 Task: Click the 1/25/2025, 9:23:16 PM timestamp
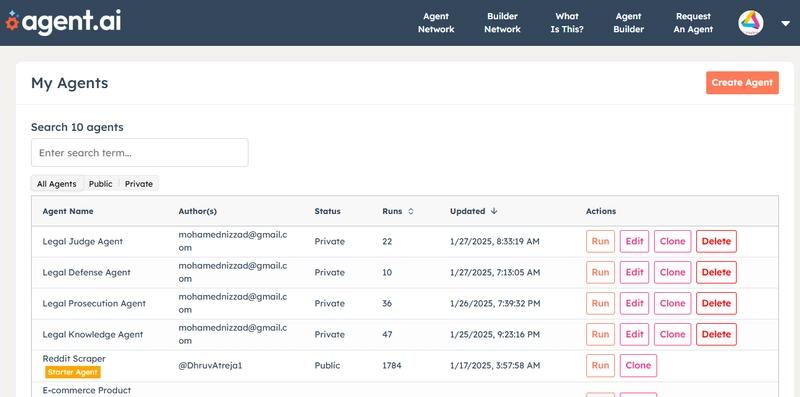tap(495, 334)
